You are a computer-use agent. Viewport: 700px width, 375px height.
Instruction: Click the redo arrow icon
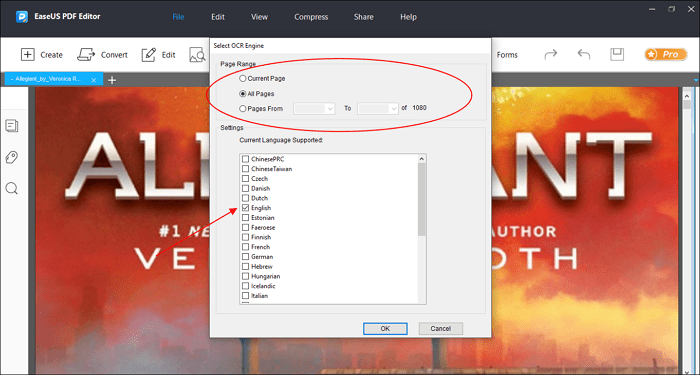point(551,54)
